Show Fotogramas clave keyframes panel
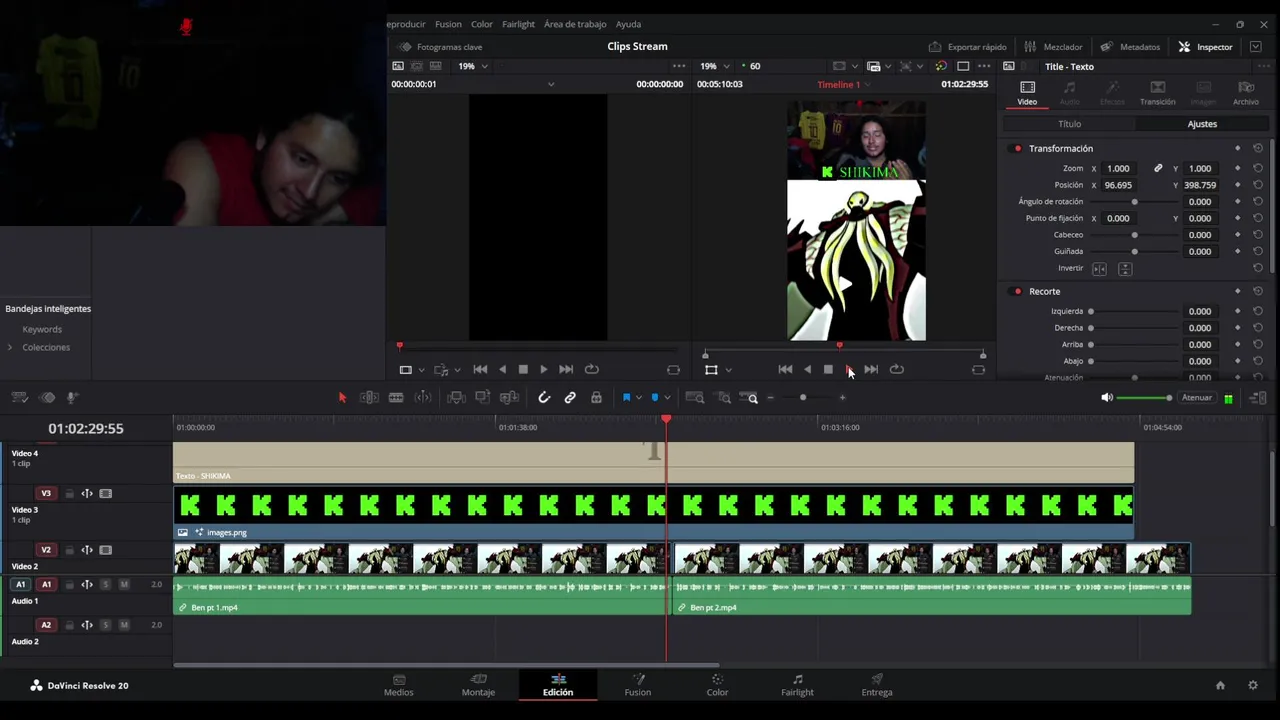This screenshot has height=720, width=1280. (x=440, y=47)
